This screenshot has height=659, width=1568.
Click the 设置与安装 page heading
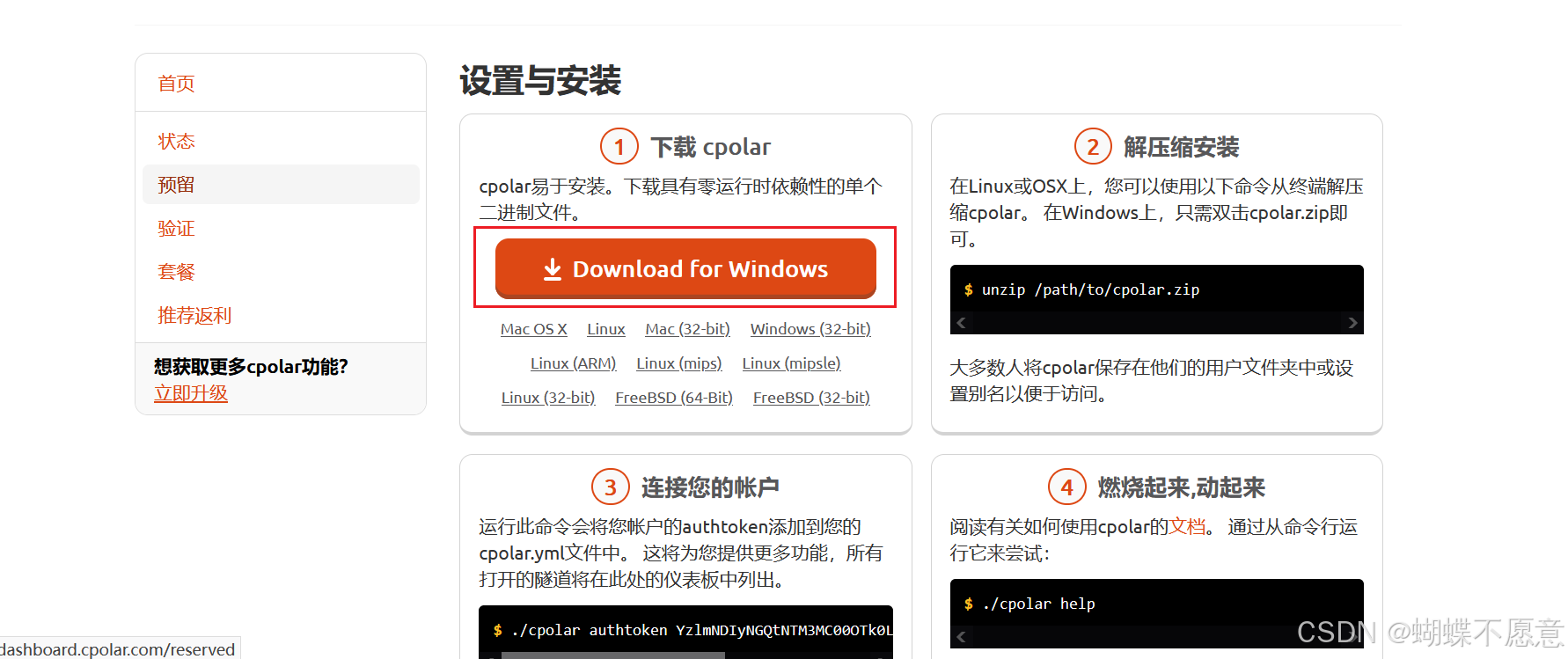pos(540,81)
